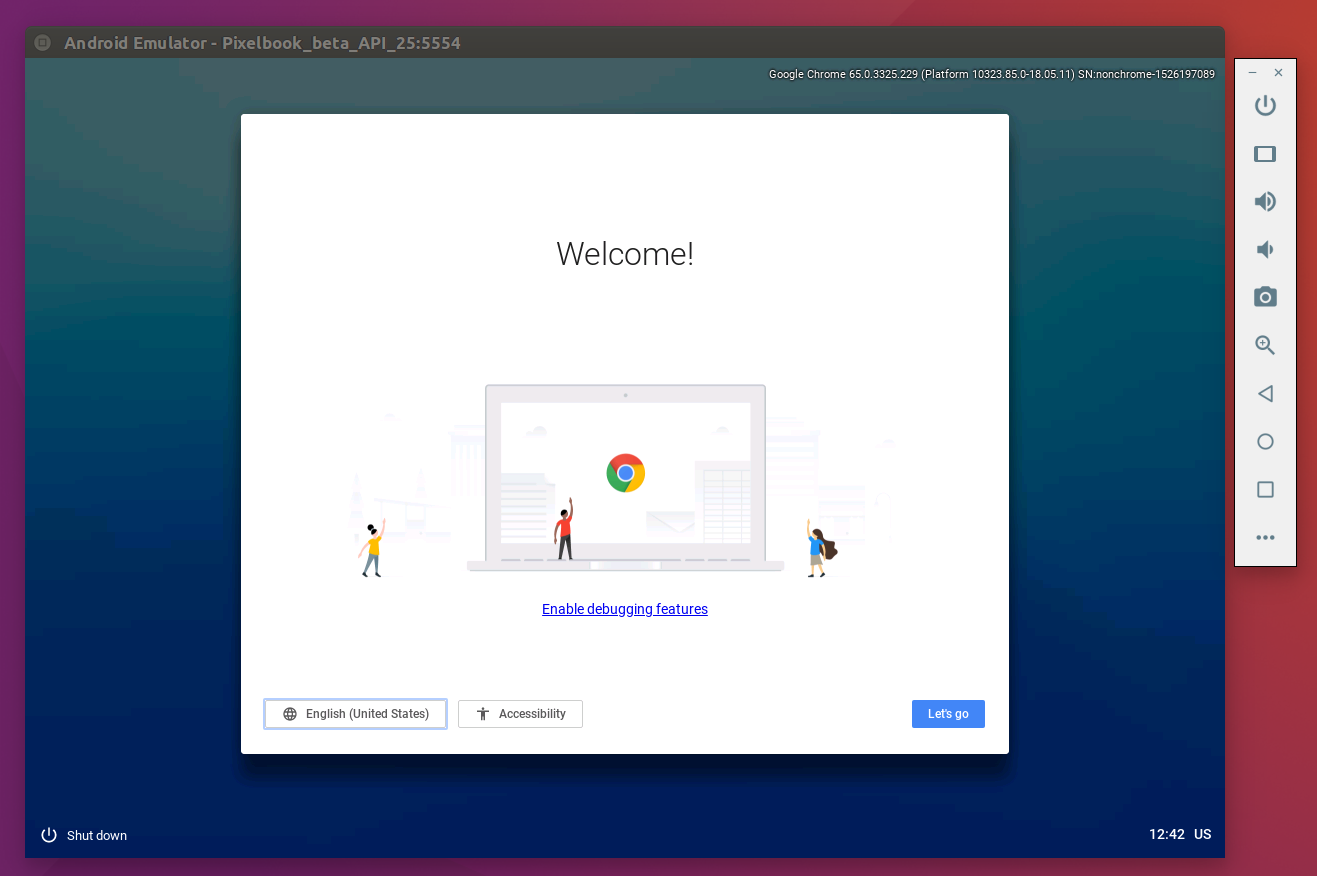Click the emulator power button icon
Viewport: 1317px width, 876px height.
pos(1265,105)
